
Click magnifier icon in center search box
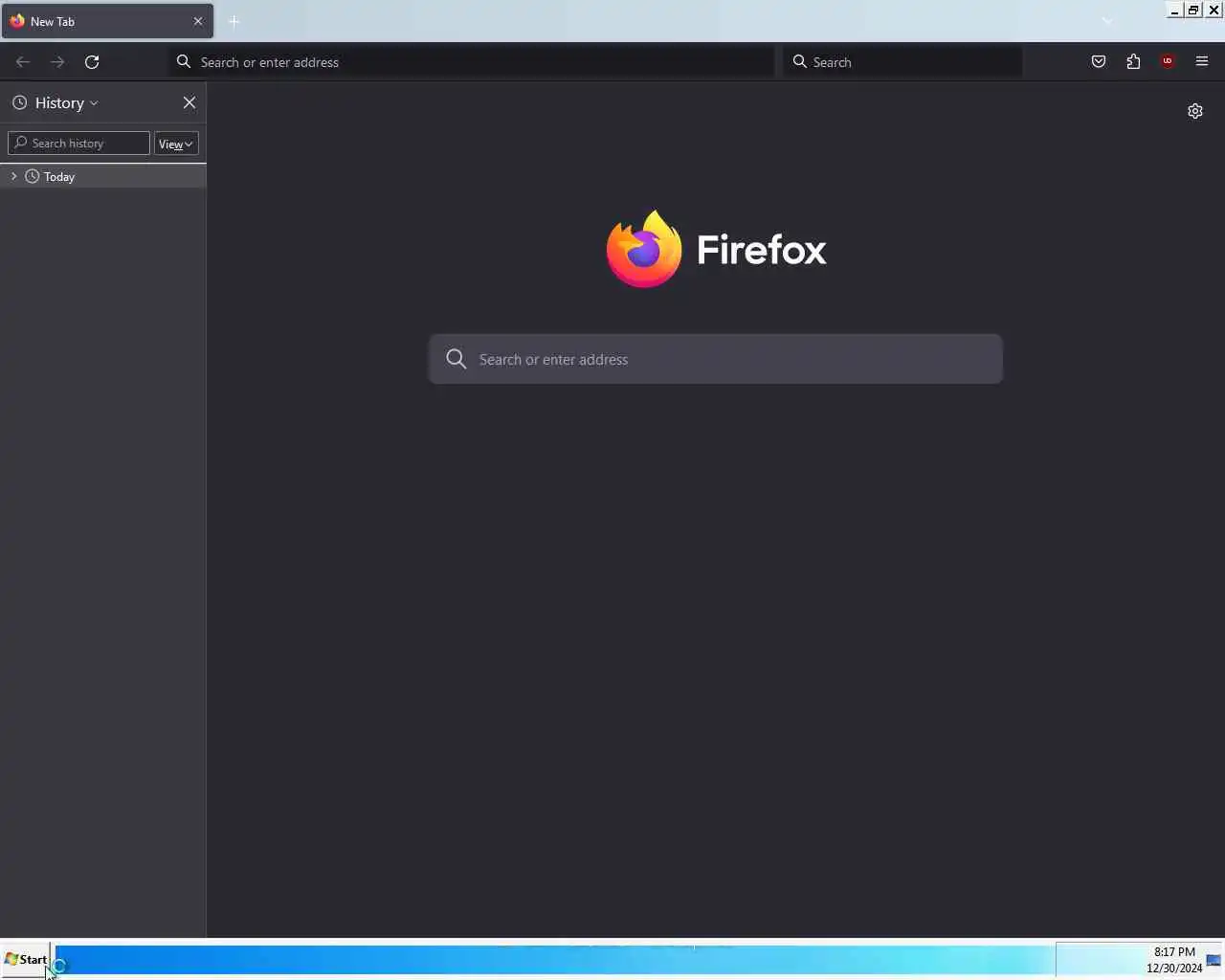tap(457, 359)
